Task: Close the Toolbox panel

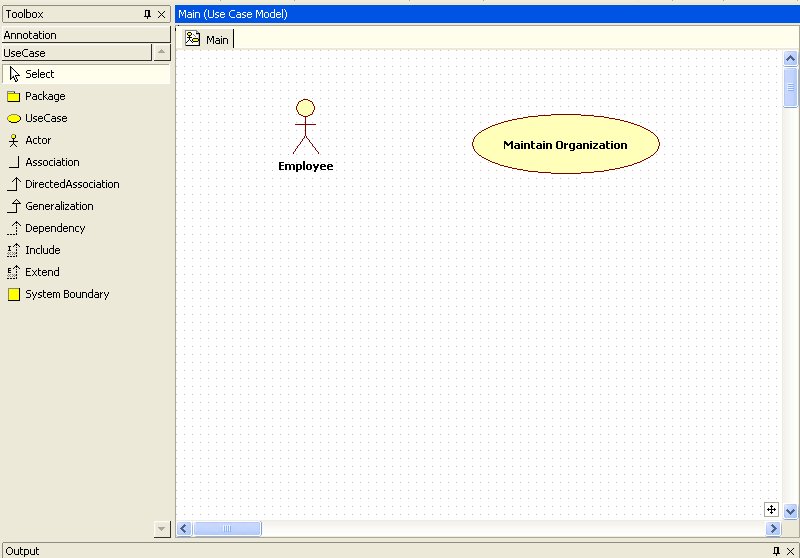Action: tap(162, 14)
